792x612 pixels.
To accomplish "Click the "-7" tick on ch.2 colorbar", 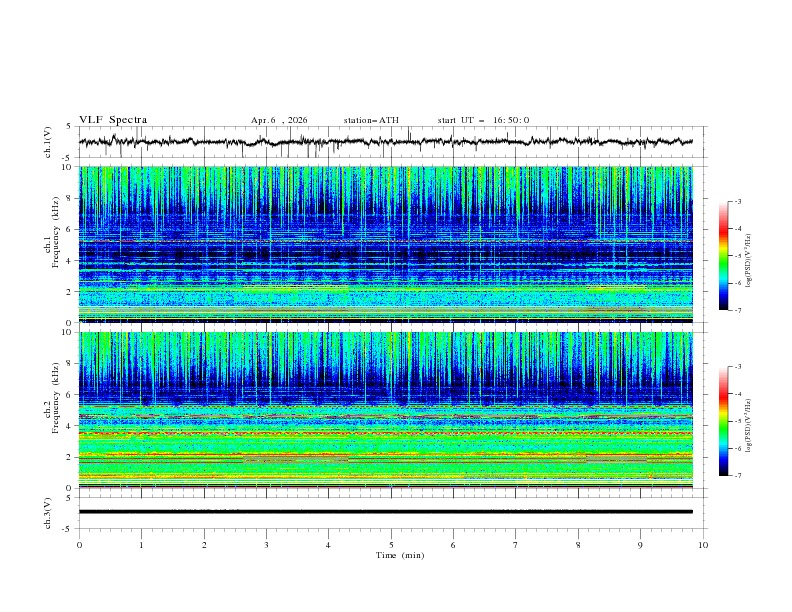I will coord(737,475).
